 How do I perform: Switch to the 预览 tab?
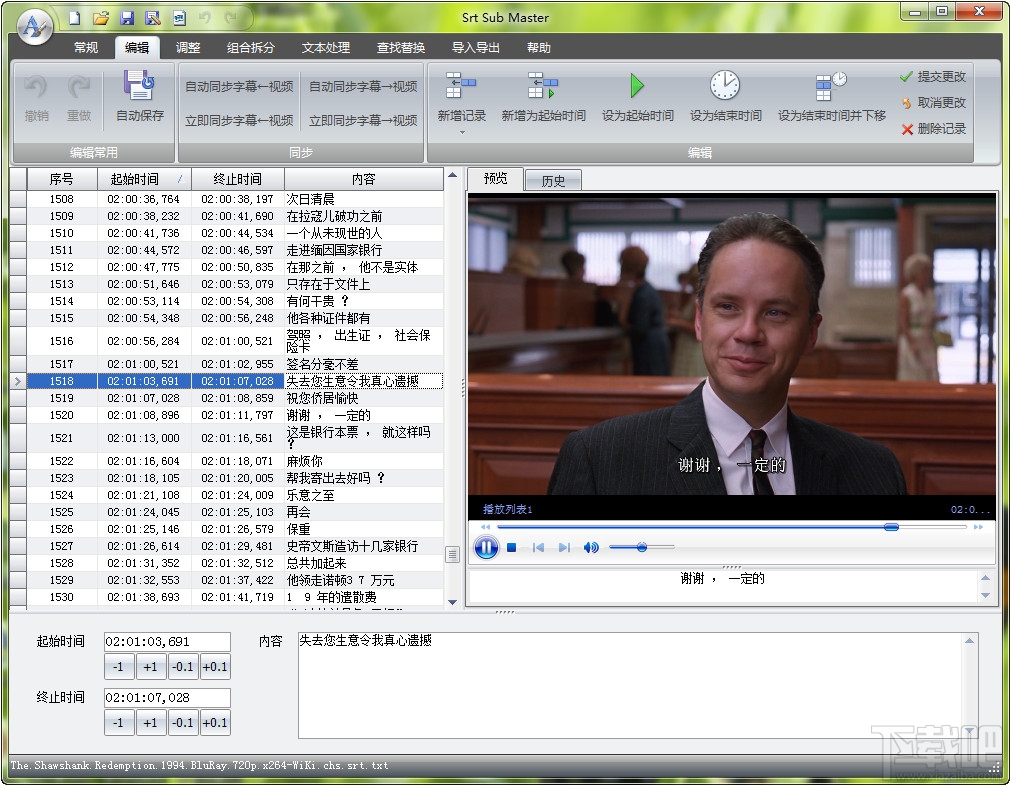[x=495, y=179]
